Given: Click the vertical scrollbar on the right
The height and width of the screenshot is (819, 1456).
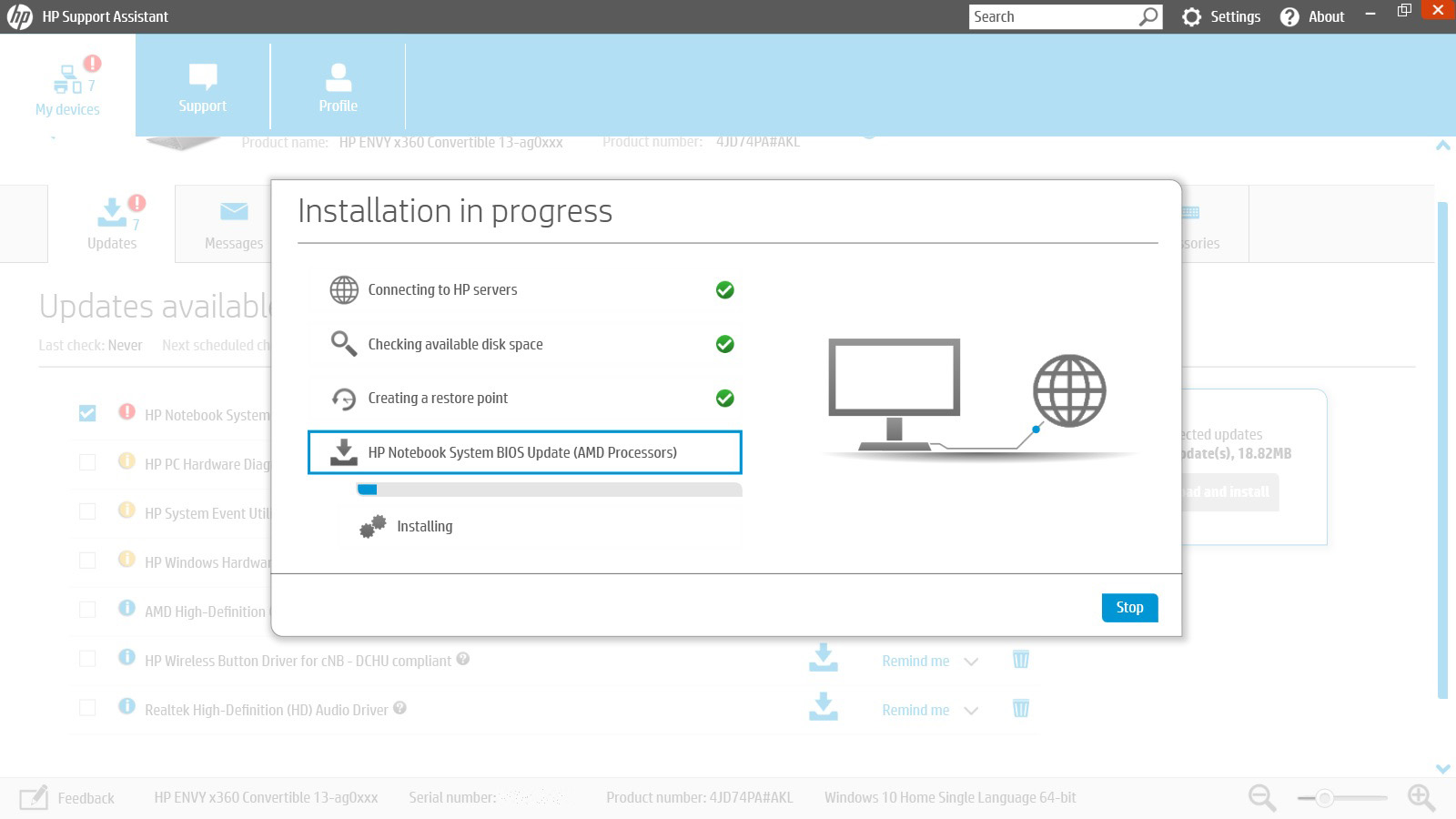Looking at the screenshot, I should (x=1442, y=450).
